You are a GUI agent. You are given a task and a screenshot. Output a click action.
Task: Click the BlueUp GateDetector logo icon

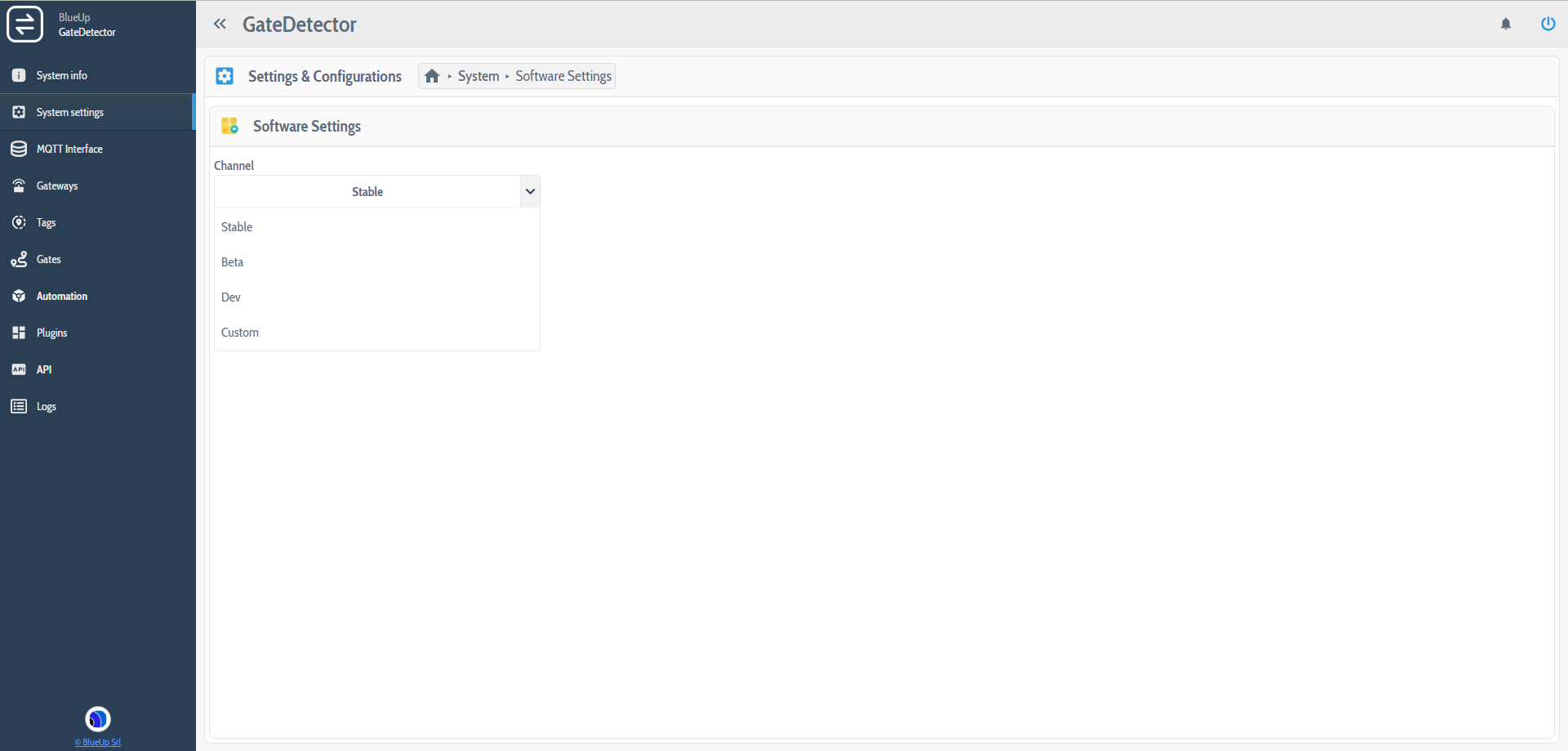pos(24,24)
